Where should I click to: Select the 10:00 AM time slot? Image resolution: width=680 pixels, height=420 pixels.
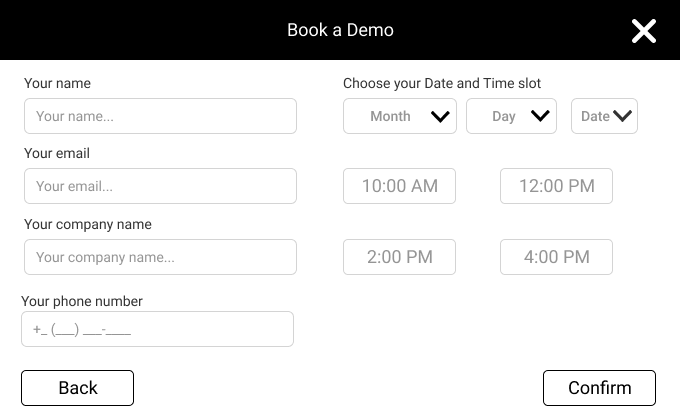click(399, 186)
